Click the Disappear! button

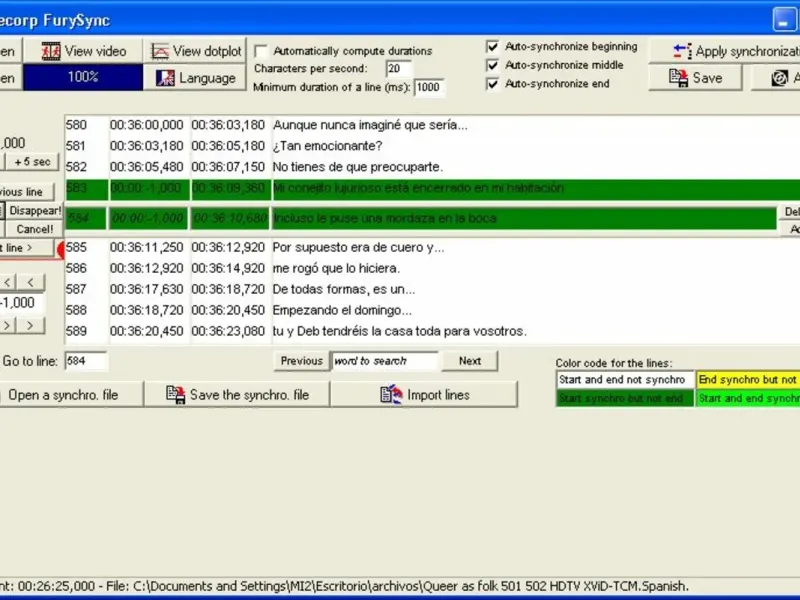pyautogui.click(x=35, y=210)
